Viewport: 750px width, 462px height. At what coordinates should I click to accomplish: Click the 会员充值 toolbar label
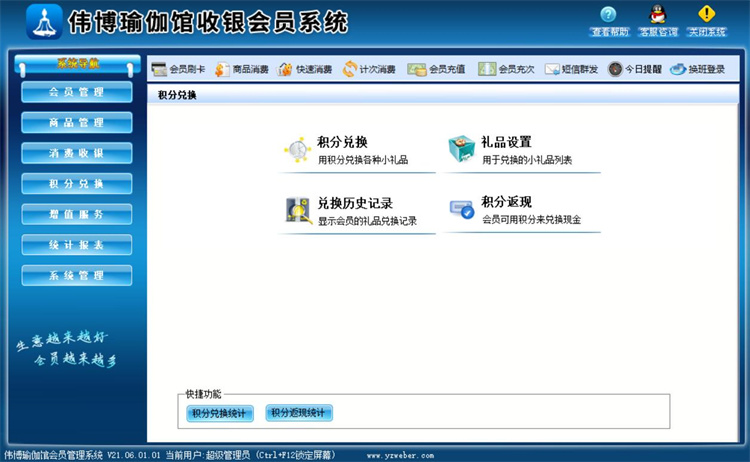tap(447, 69)
